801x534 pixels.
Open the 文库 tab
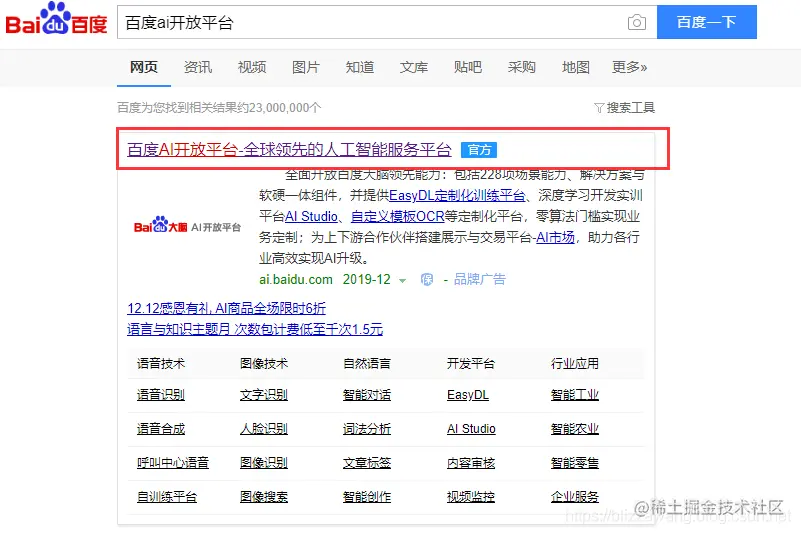click(414, 67)
